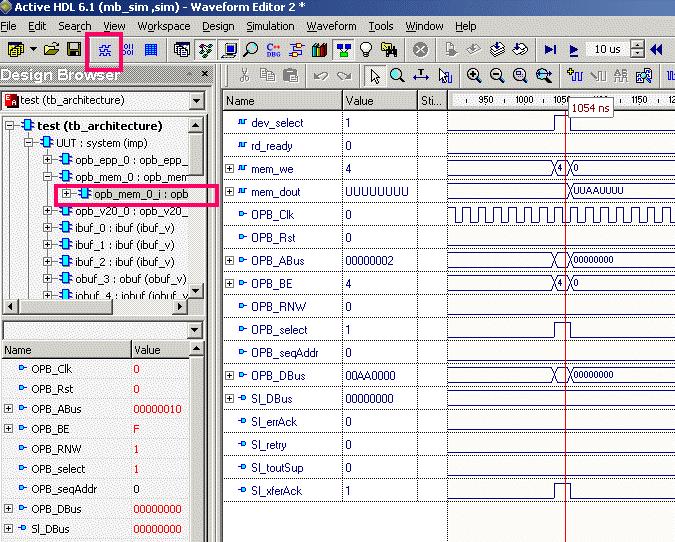Restart simulation with the double-left arrows

656,50
